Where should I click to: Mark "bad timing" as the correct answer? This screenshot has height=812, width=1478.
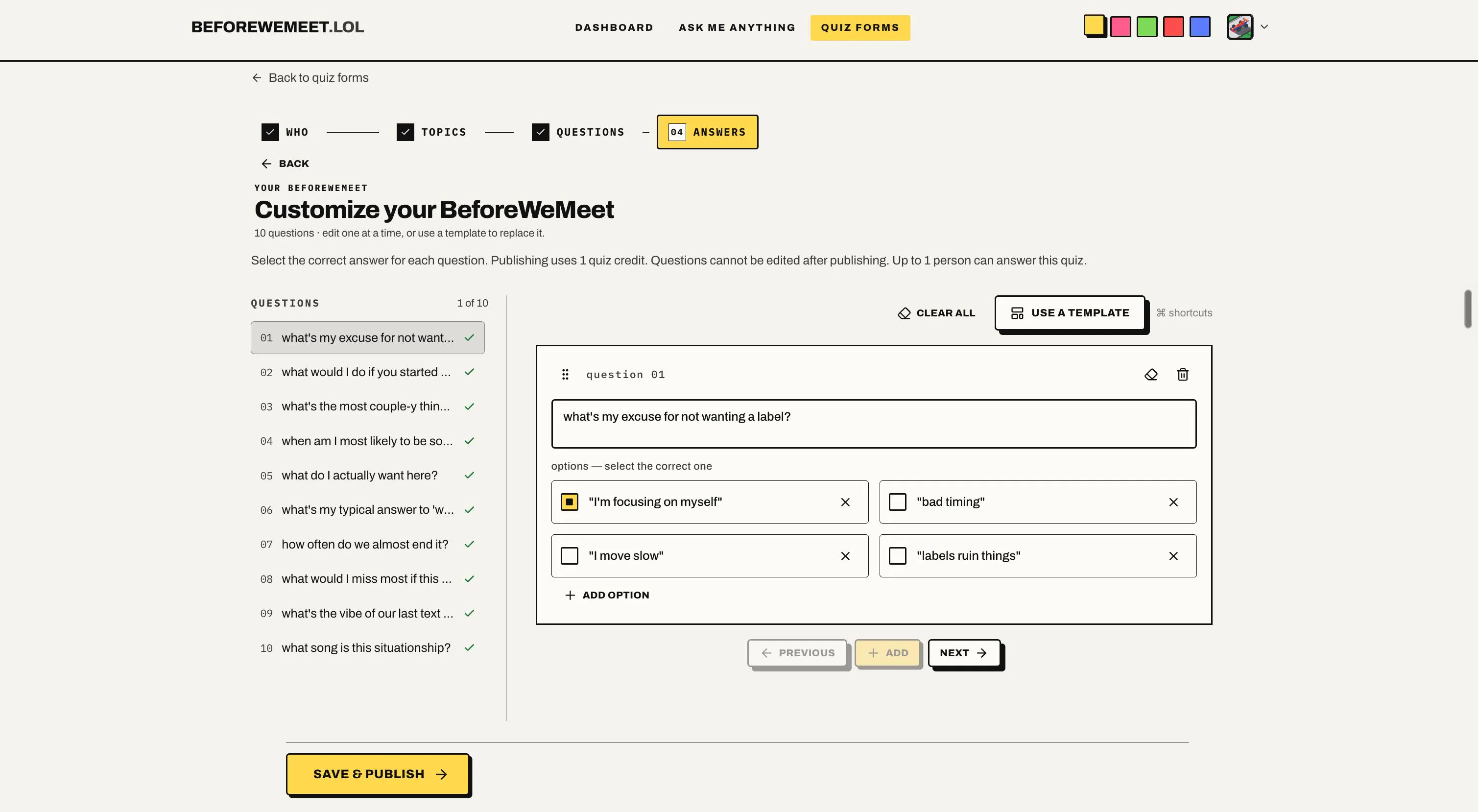[897, 502]
